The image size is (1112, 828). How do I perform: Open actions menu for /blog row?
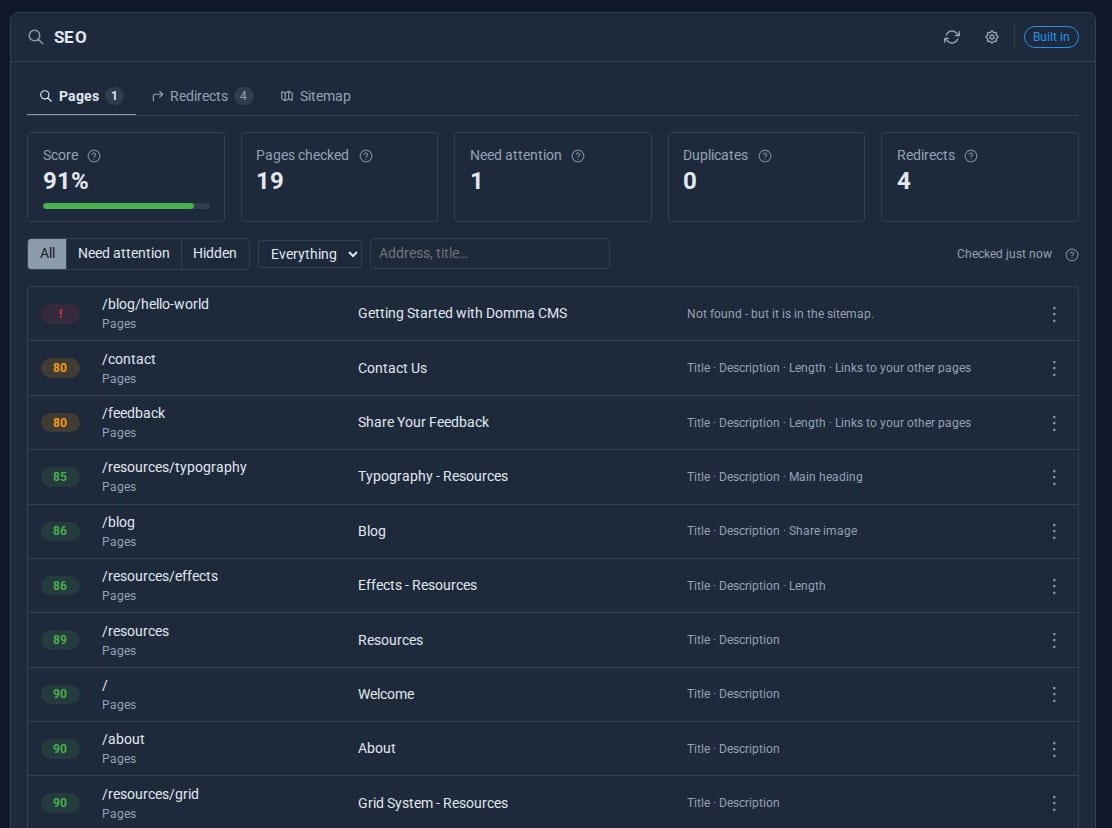point(1054,531)
